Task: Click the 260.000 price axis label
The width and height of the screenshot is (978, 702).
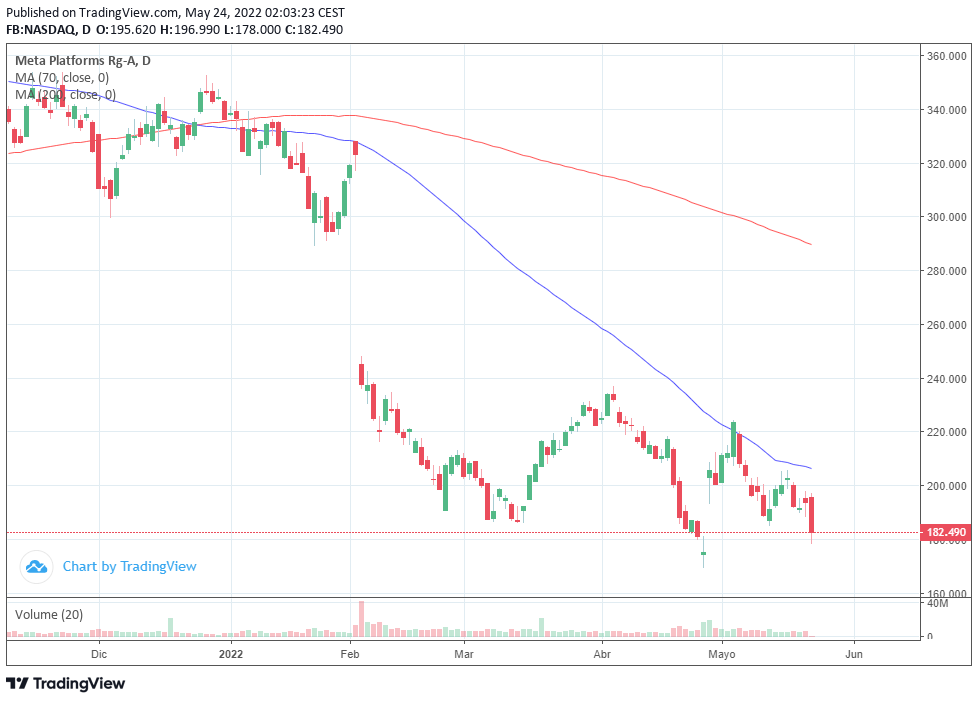Action: coord(947,325)
